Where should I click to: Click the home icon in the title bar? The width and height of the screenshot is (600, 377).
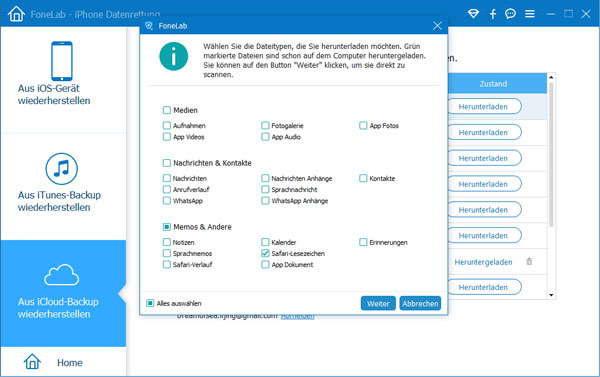click(16, 14)
